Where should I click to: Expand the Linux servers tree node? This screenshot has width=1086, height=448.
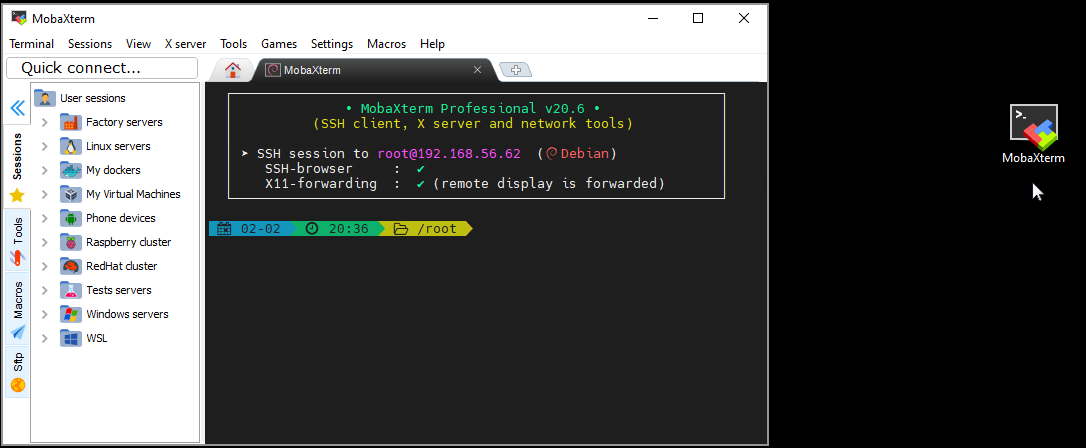[44, 146]
